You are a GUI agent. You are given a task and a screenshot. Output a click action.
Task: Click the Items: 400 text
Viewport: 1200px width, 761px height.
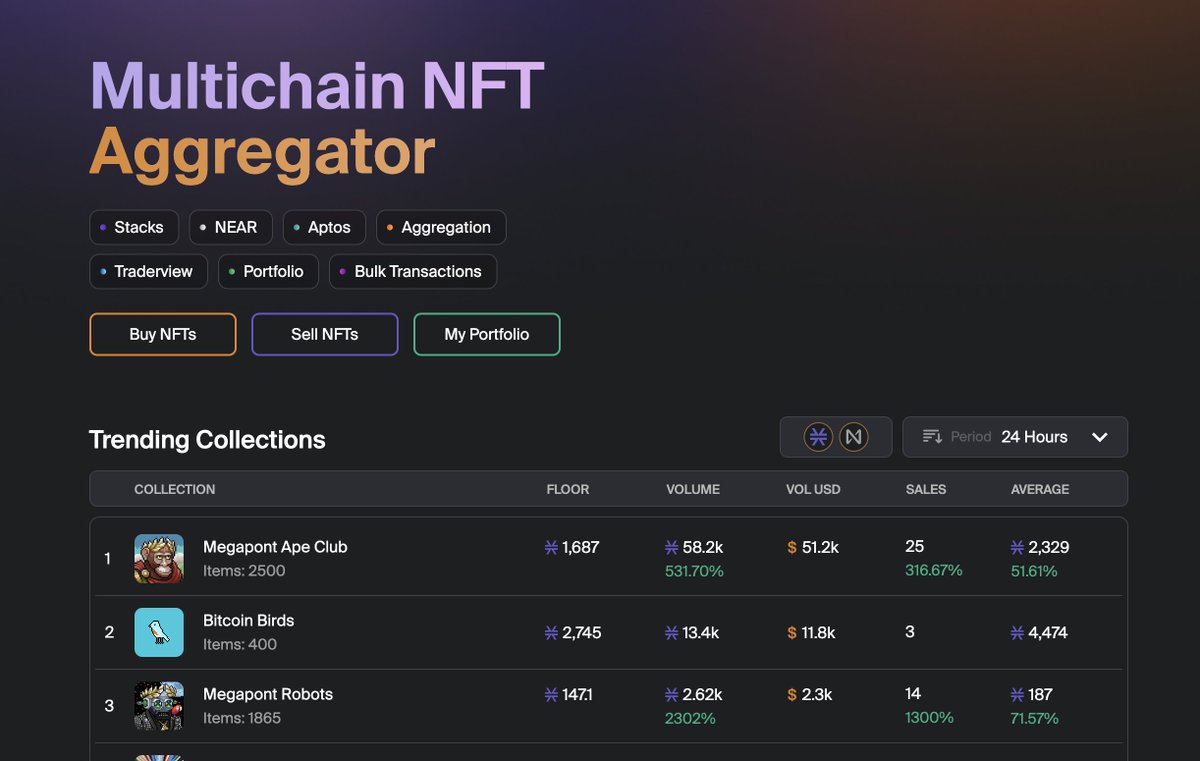click(240, 644)
